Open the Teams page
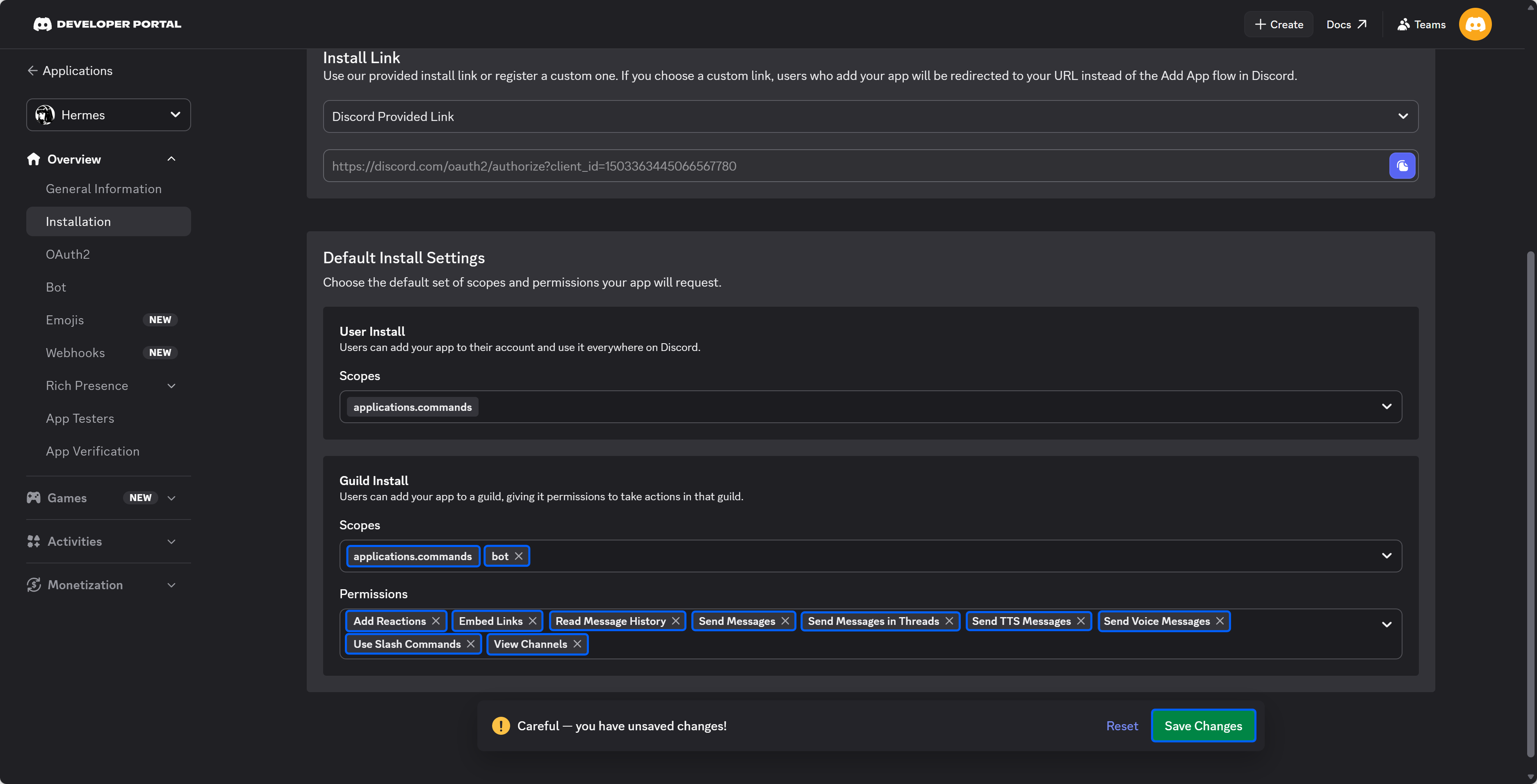The width and height of the screenshot is (1537, 784). [x=1421, y=25]
